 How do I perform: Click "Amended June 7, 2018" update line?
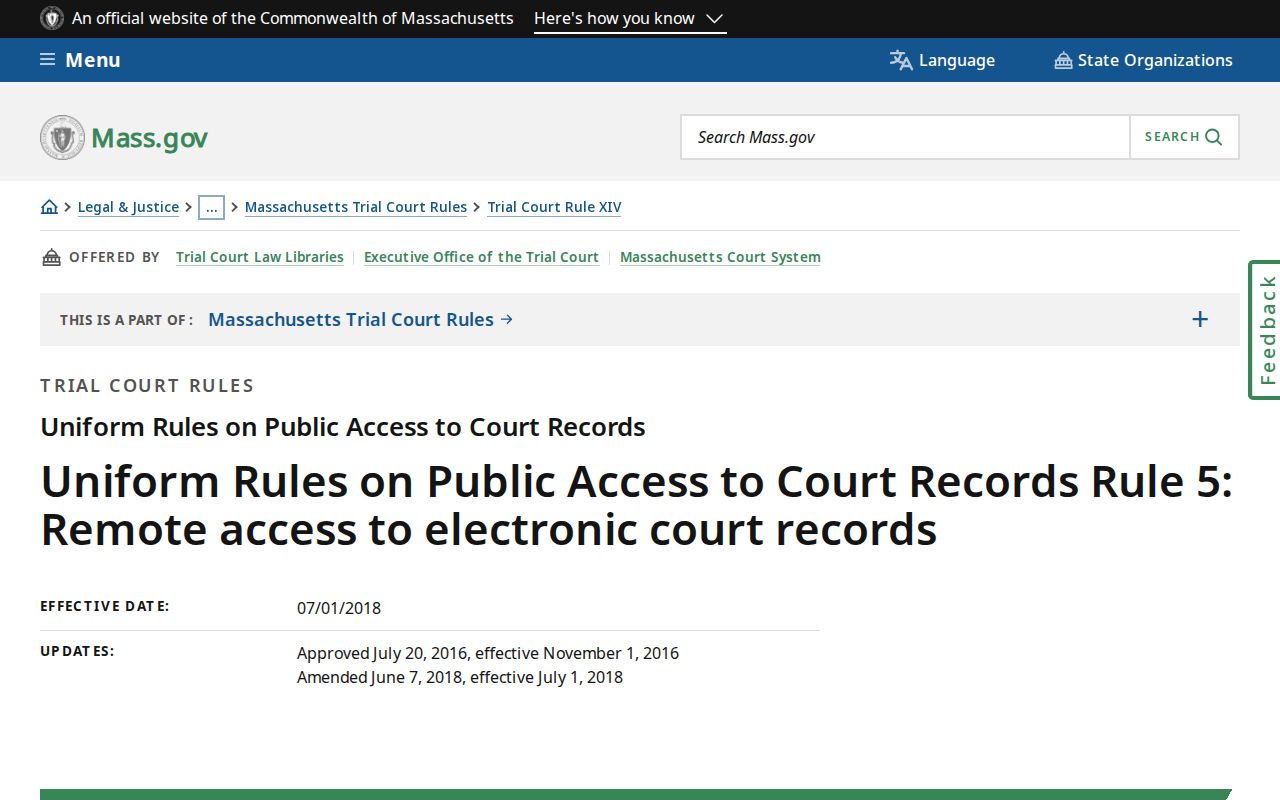tap(460, 677)
